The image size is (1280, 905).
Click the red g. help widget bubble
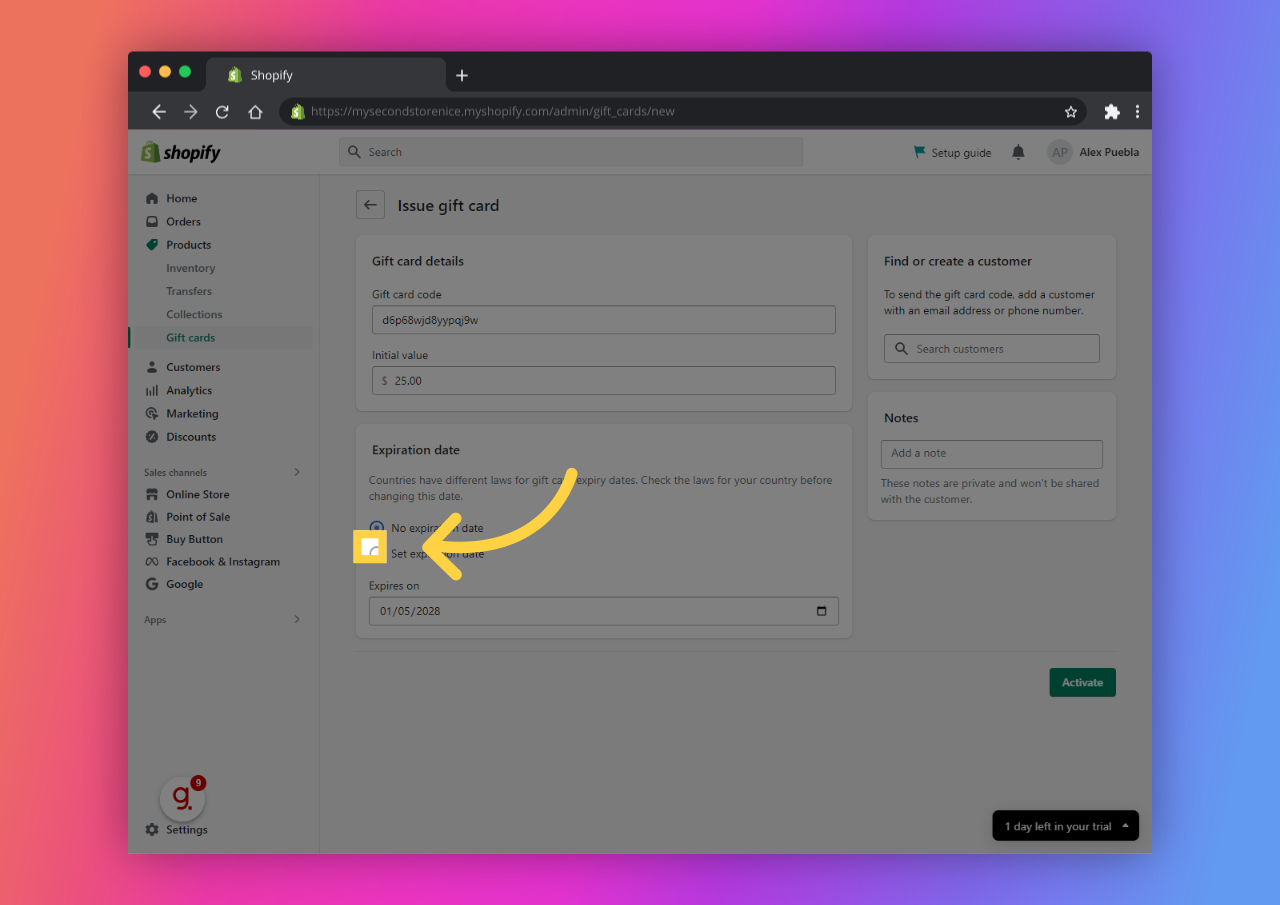[182, 797]
